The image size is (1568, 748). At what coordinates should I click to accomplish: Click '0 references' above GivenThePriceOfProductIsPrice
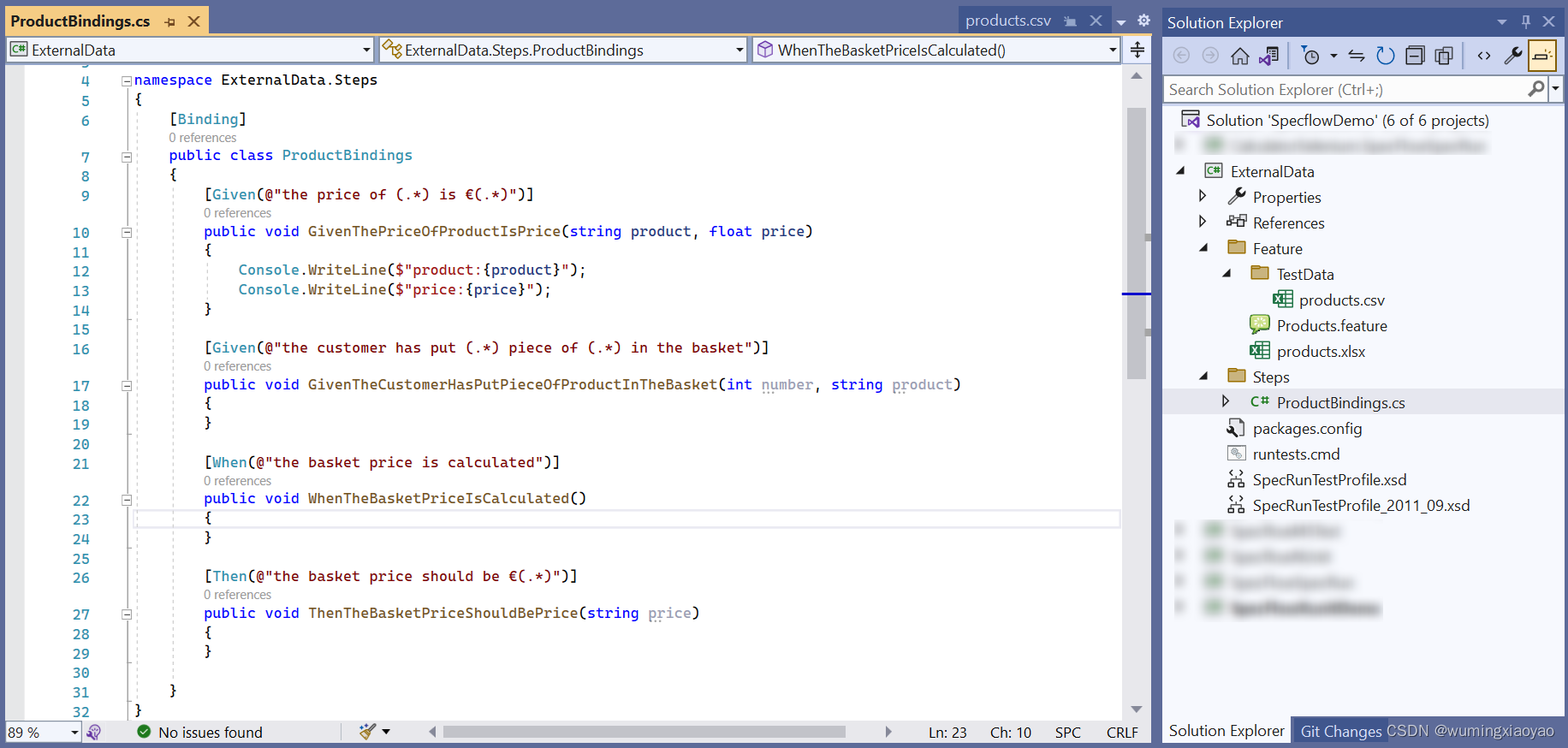[x=237, y=213]
